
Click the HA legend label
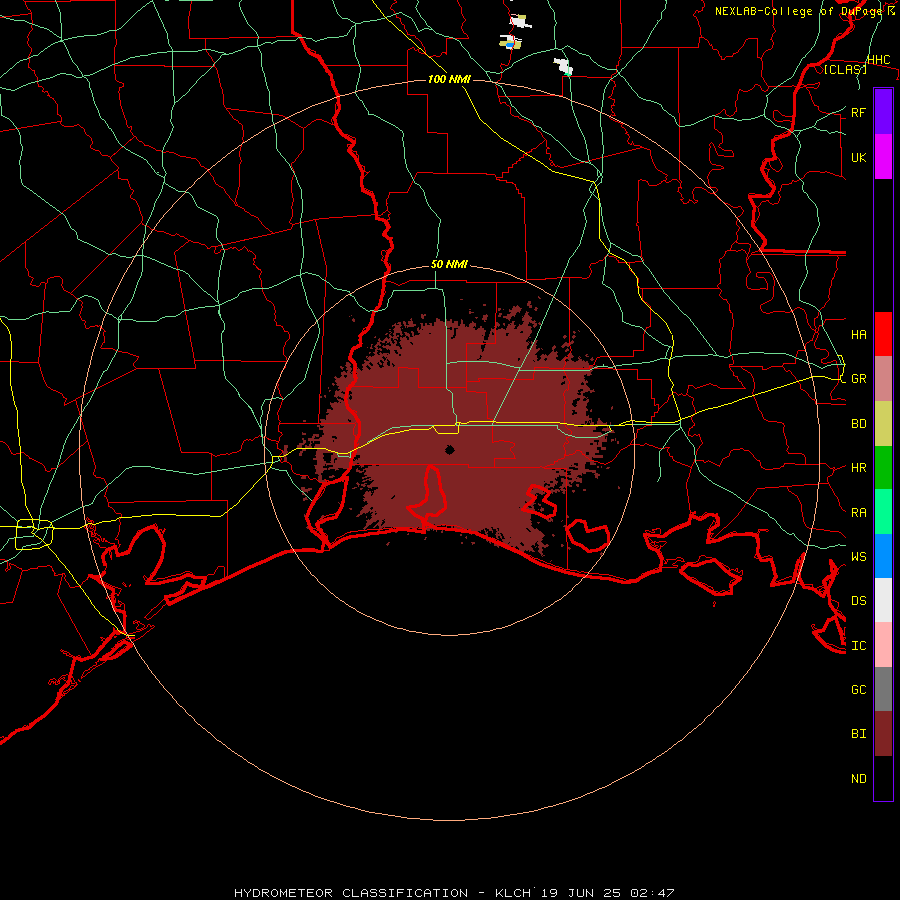(x=858, y=335)
